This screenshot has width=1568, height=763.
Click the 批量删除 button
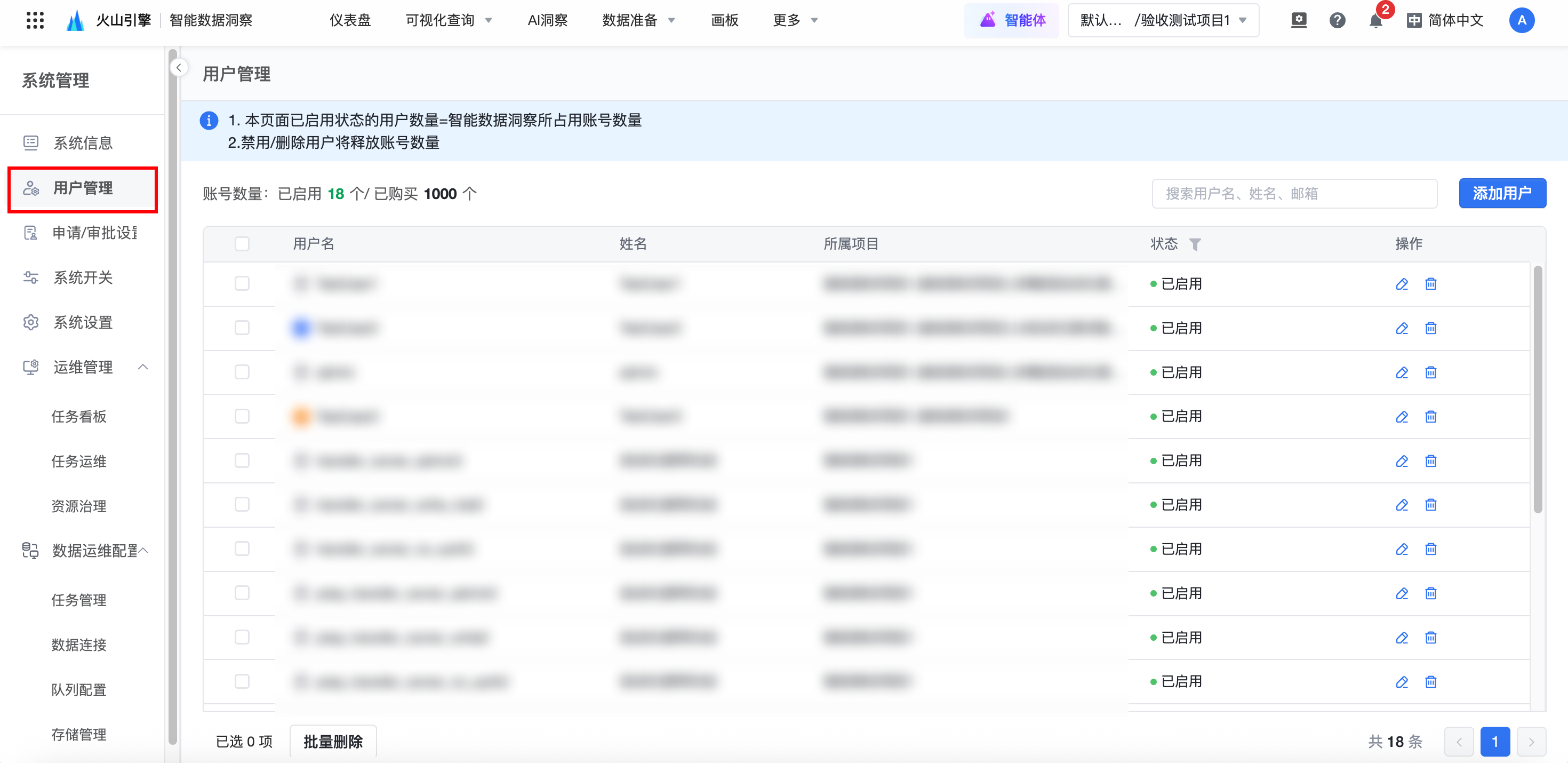pos(333,741)
